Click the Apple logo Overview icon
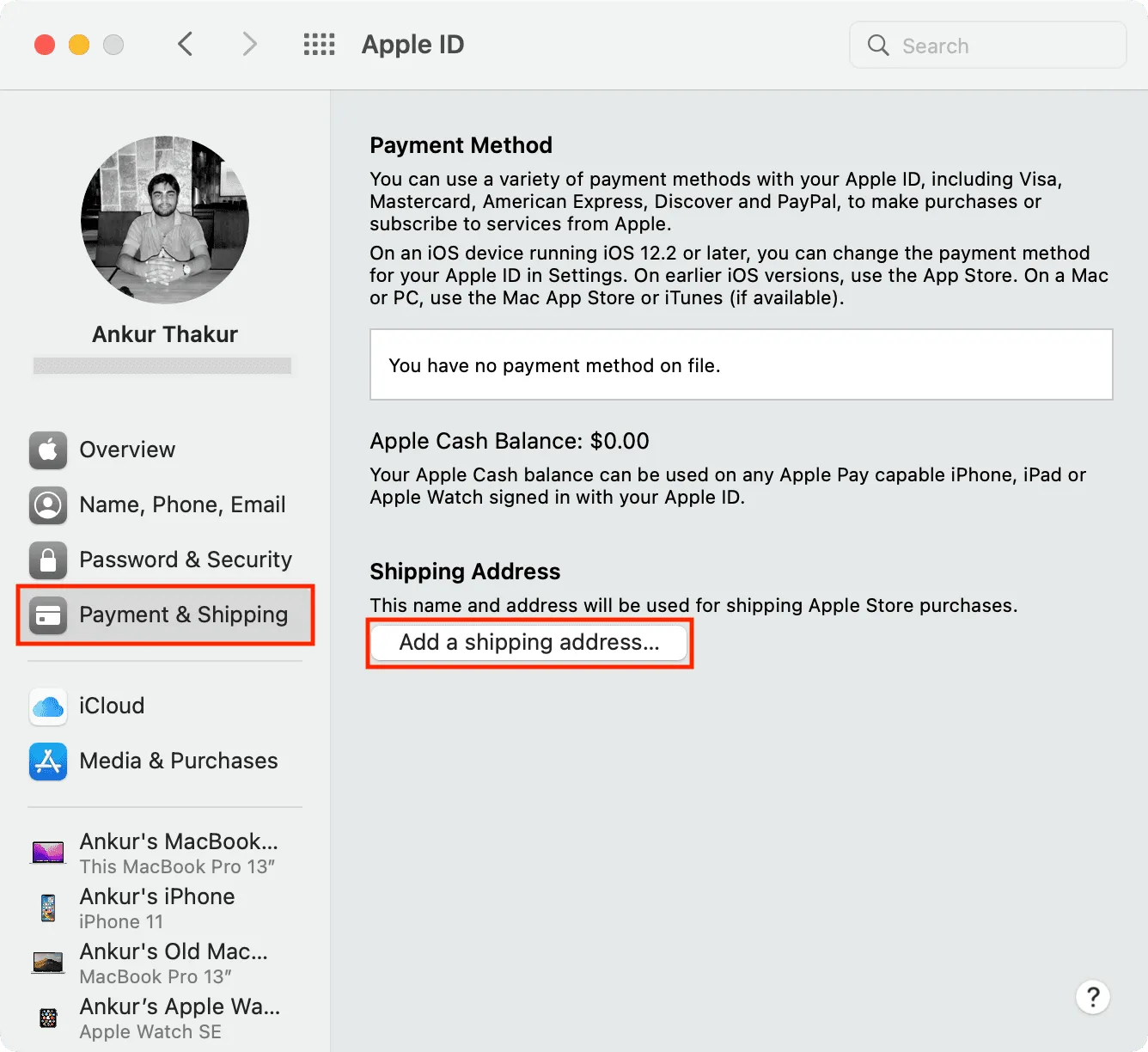 click(48, 450)
